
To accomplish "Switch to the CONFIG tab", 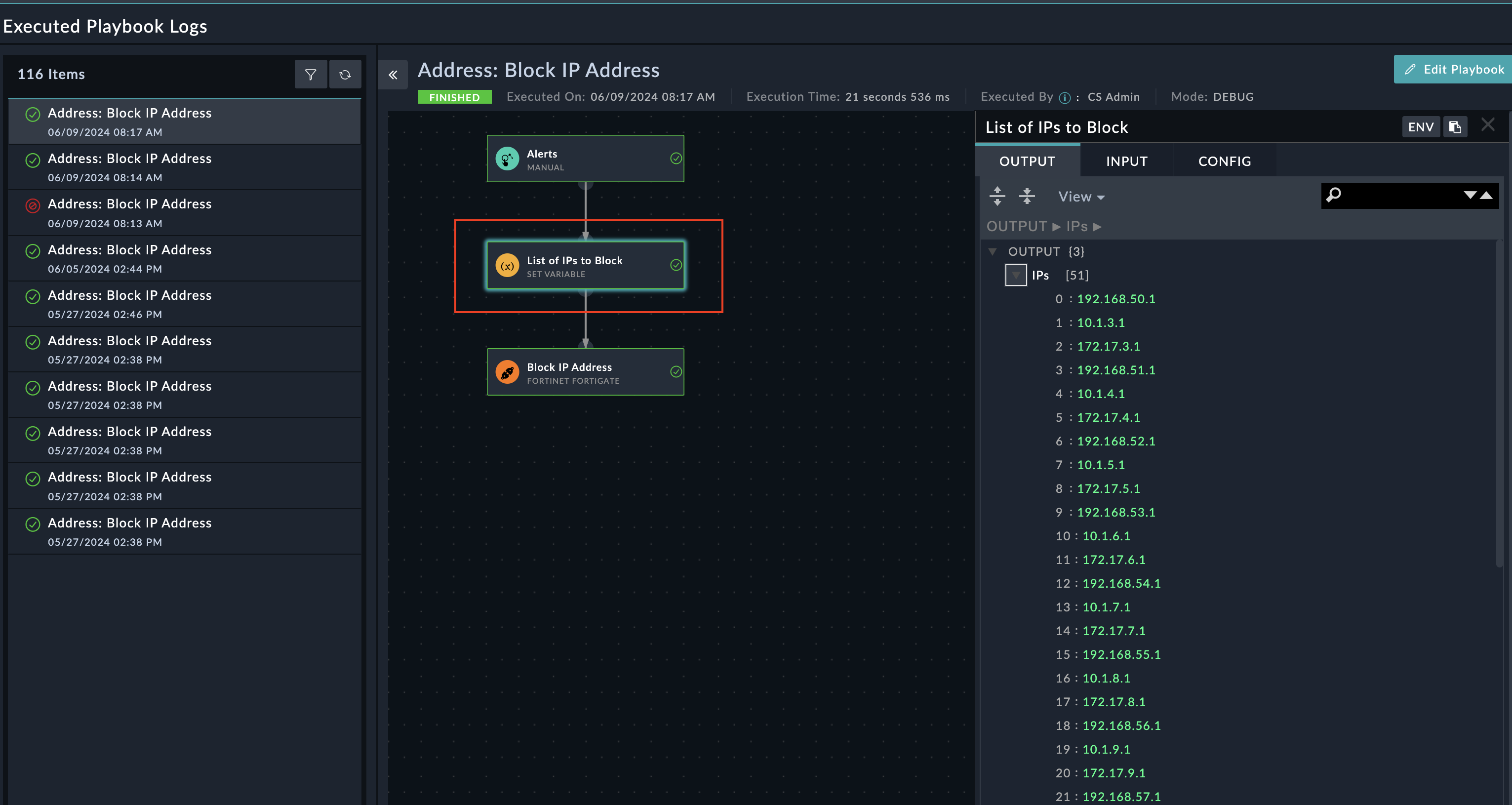I will [x=1225, y=161].
